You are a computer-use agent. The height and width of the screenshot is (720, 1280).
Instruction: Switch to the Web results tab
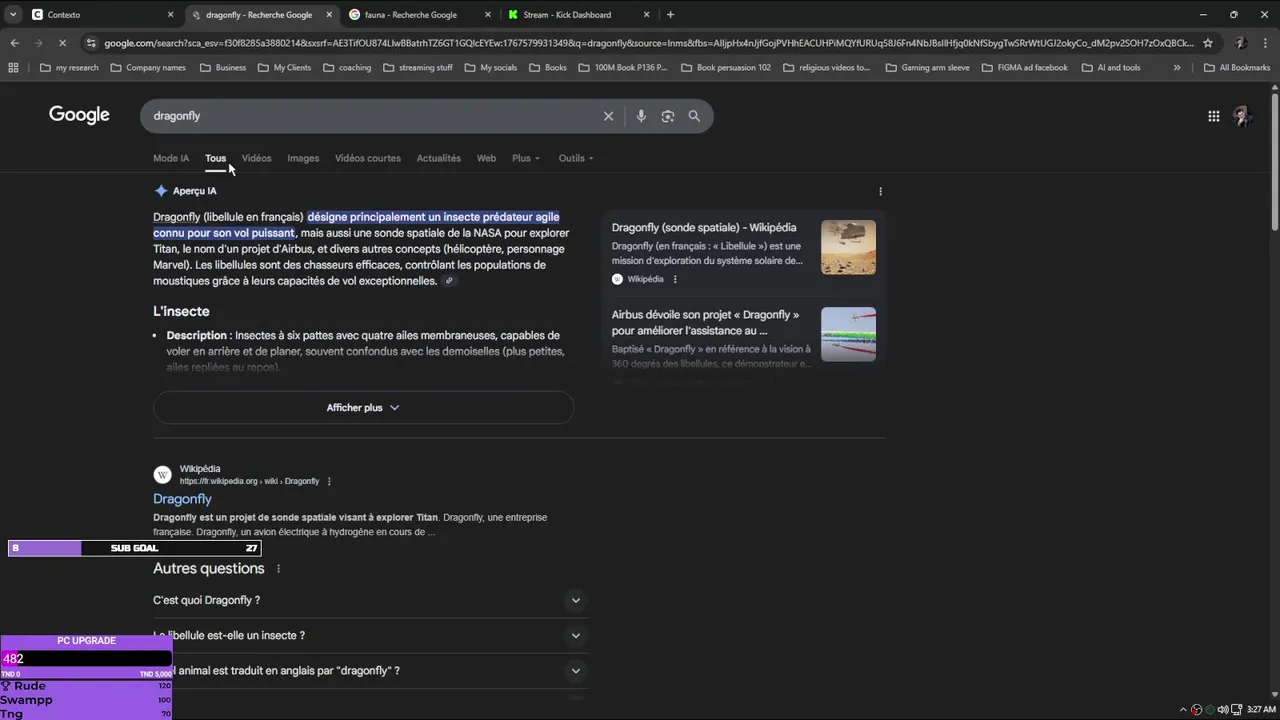point(486,158)
